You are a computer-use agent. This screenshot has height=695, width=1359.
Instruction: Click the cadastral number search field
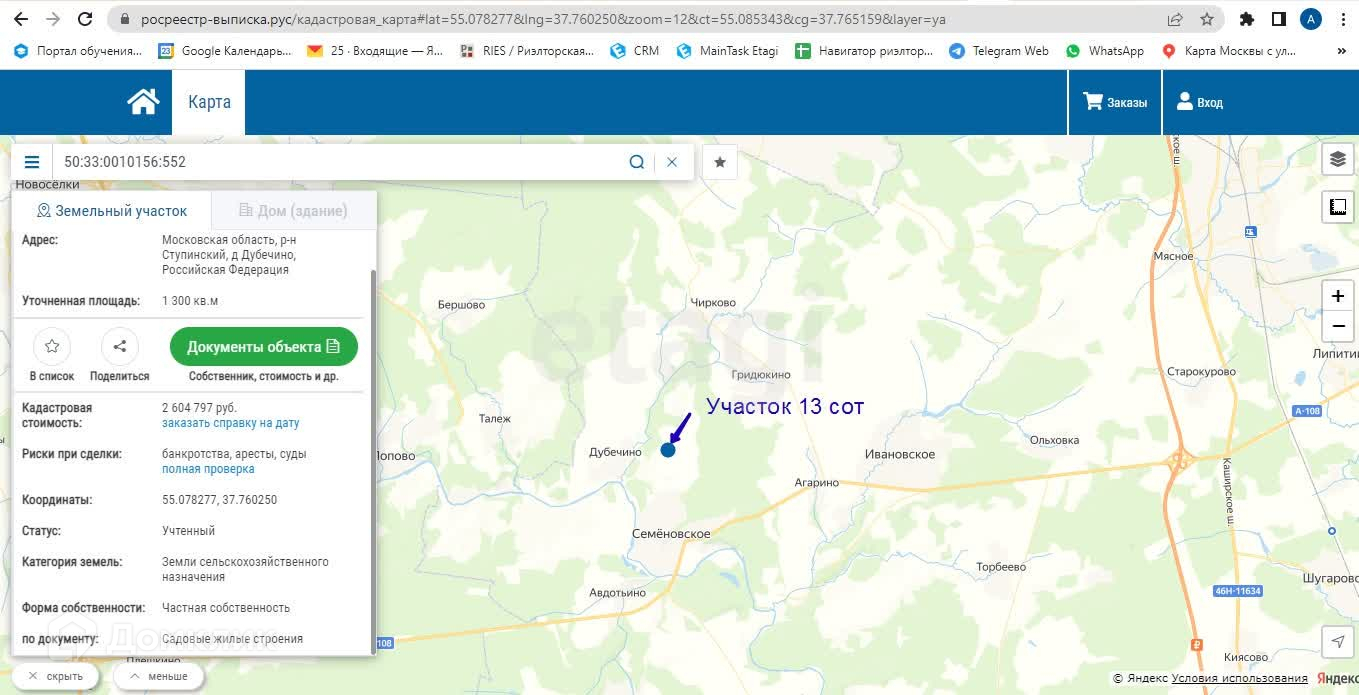(338, 162)
